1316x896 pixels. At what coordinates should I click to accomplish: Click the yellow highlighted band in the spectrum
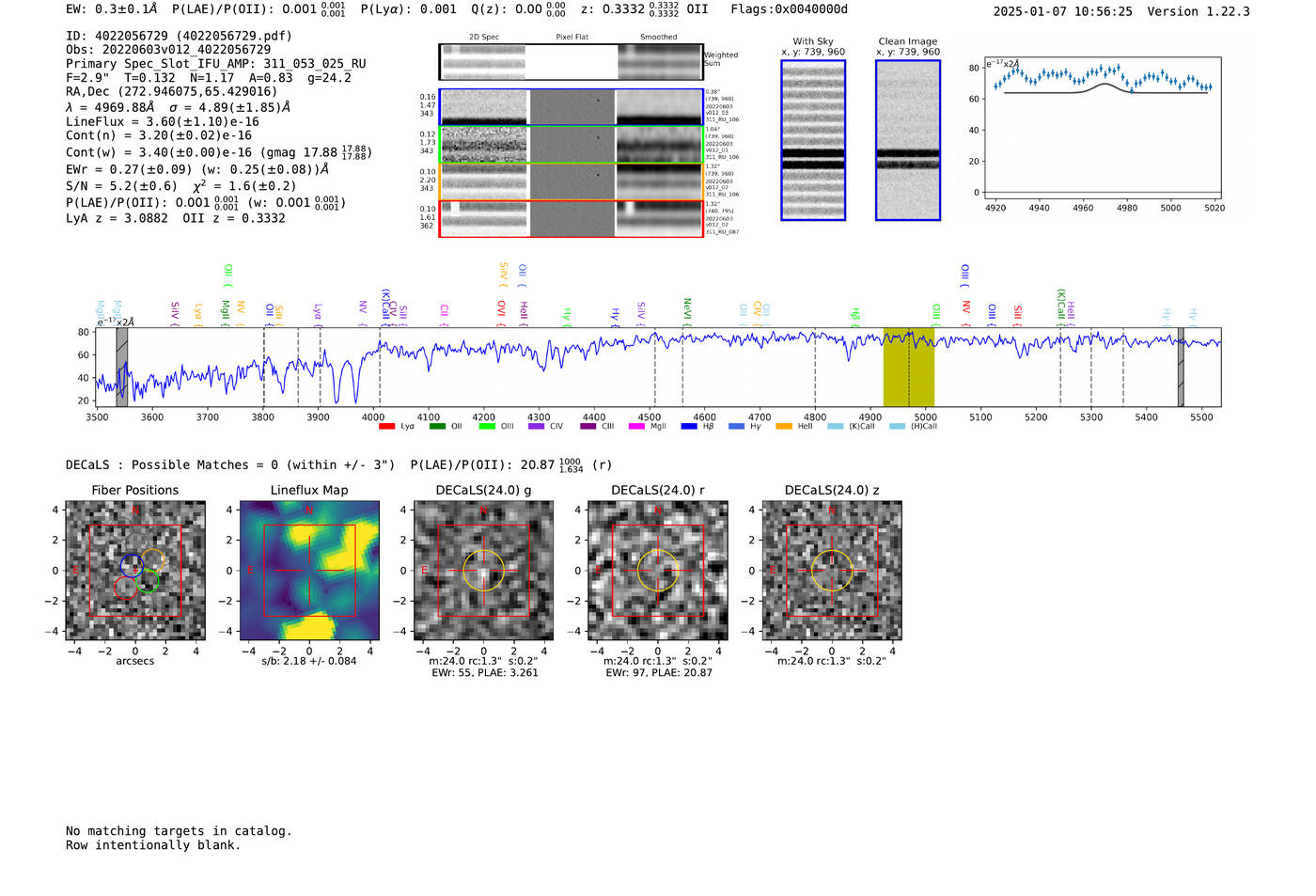click(909, 368)
